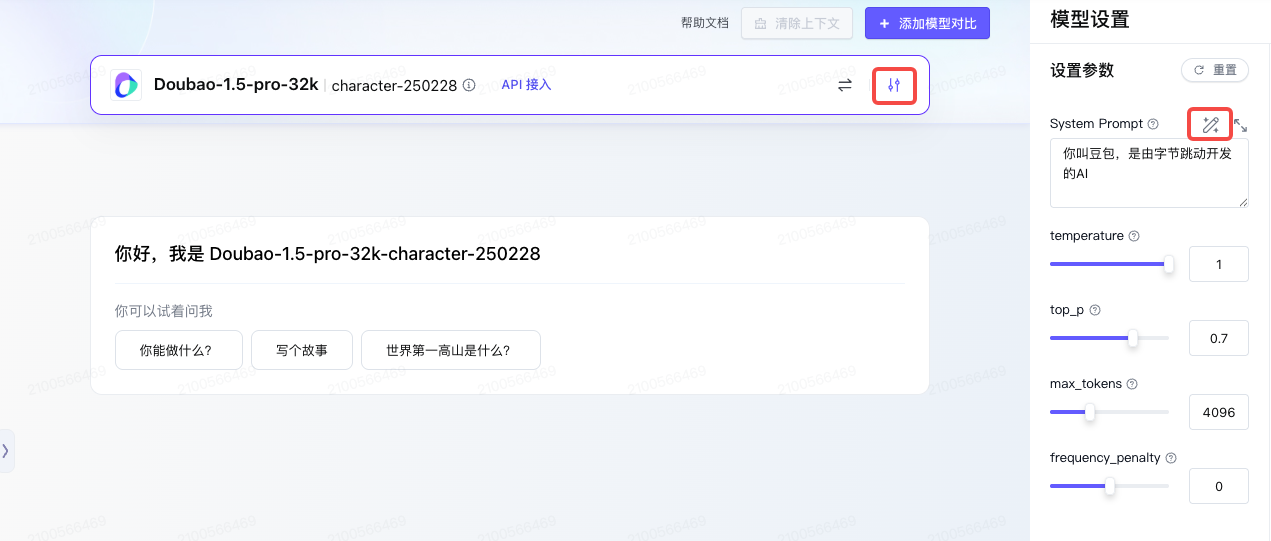Click help icon next to max_tokens
This screenshot has height=541, width=1271.
(x=1131, y=384)
